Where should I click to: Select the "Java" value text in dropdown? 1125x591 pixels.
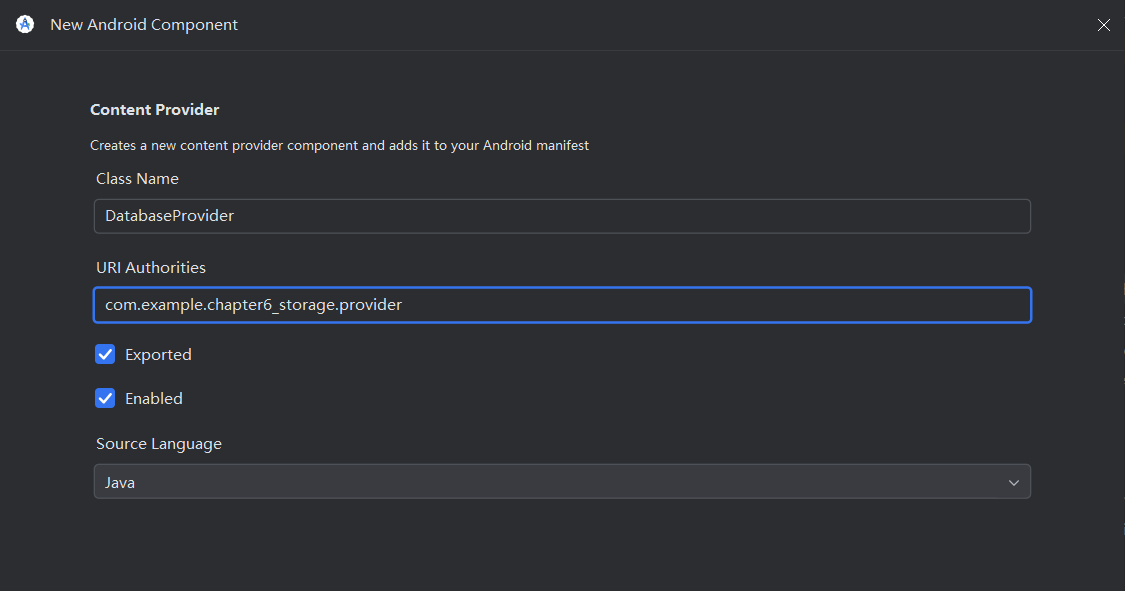click(x=120, y=483)
